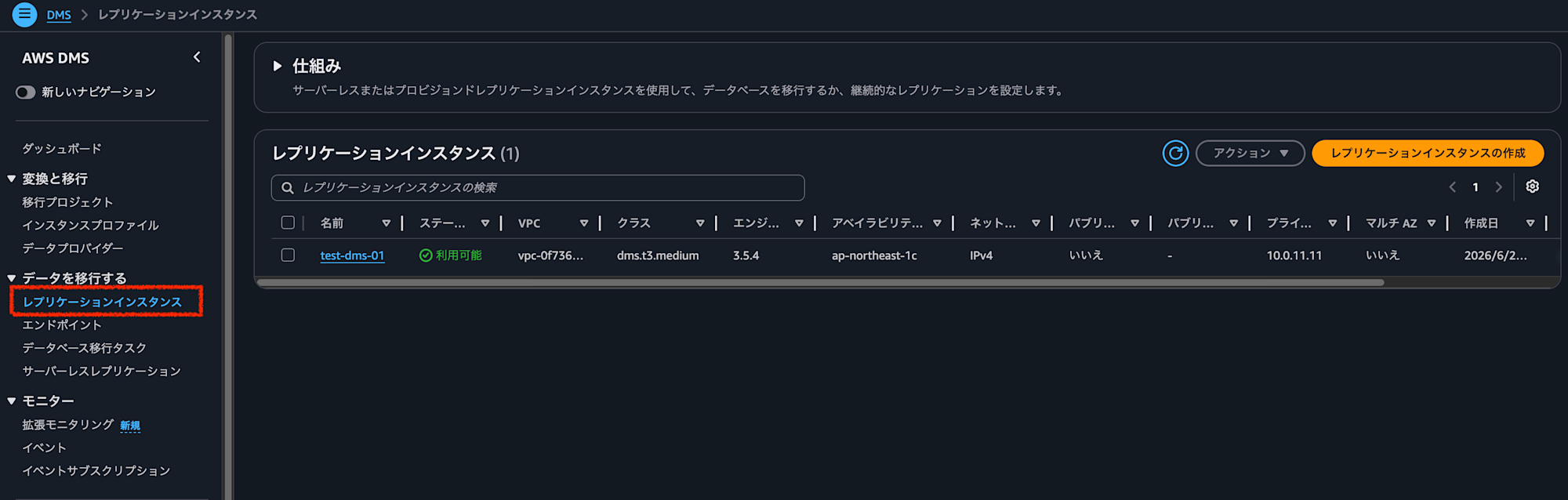
Task: Sort by マルチ AZ column arrow
Action: point(1432,223)
